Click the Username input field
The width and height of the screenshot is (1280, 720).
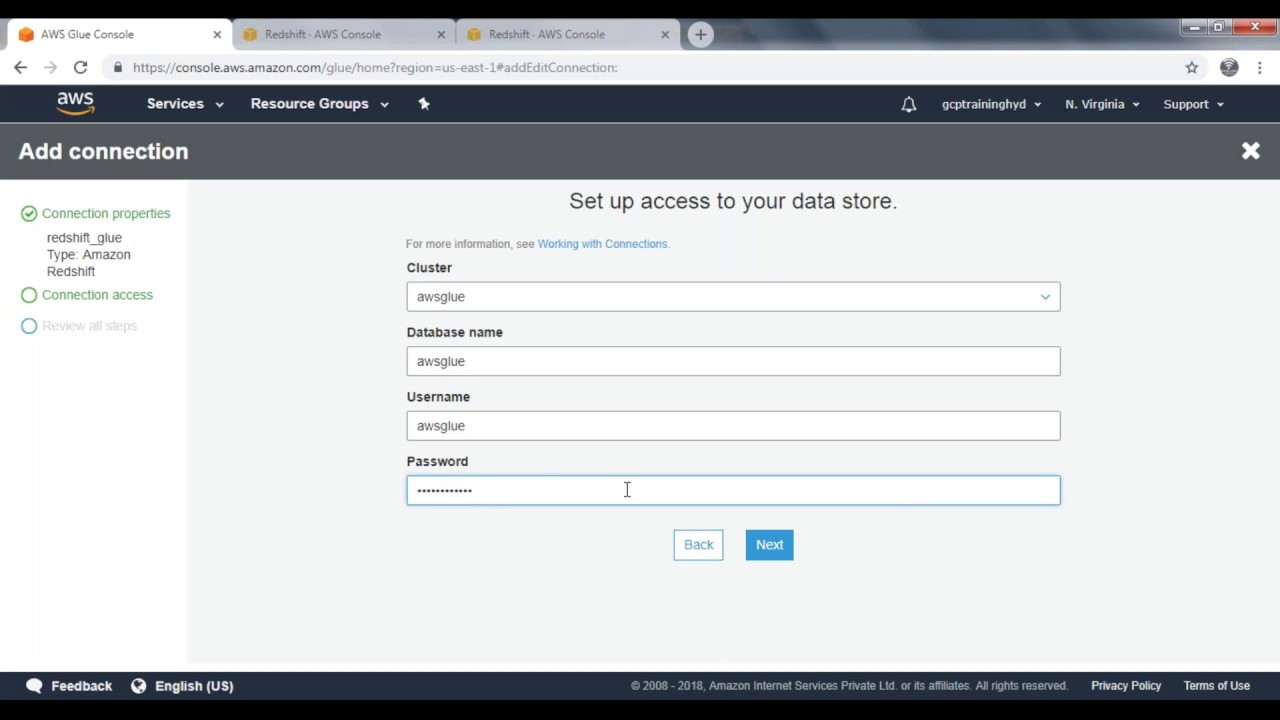(x=733, y=426)
